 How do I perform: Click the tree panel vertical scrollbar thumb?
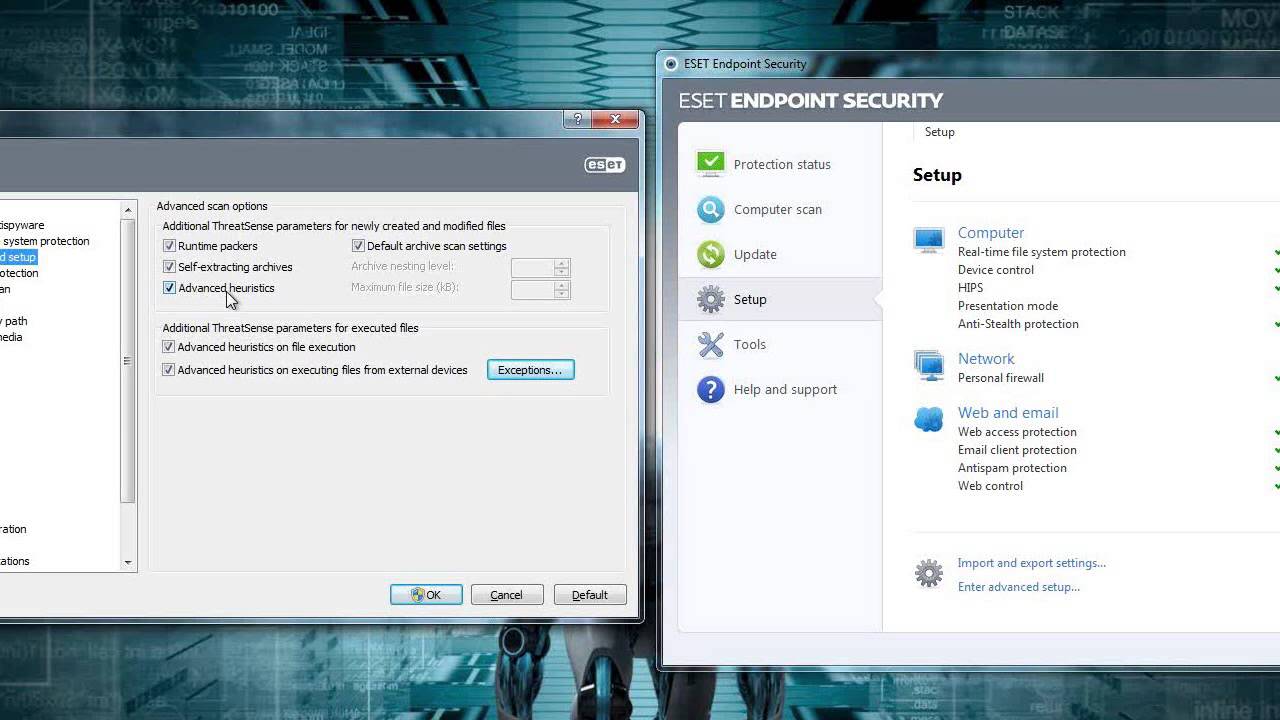click(128, 361)
